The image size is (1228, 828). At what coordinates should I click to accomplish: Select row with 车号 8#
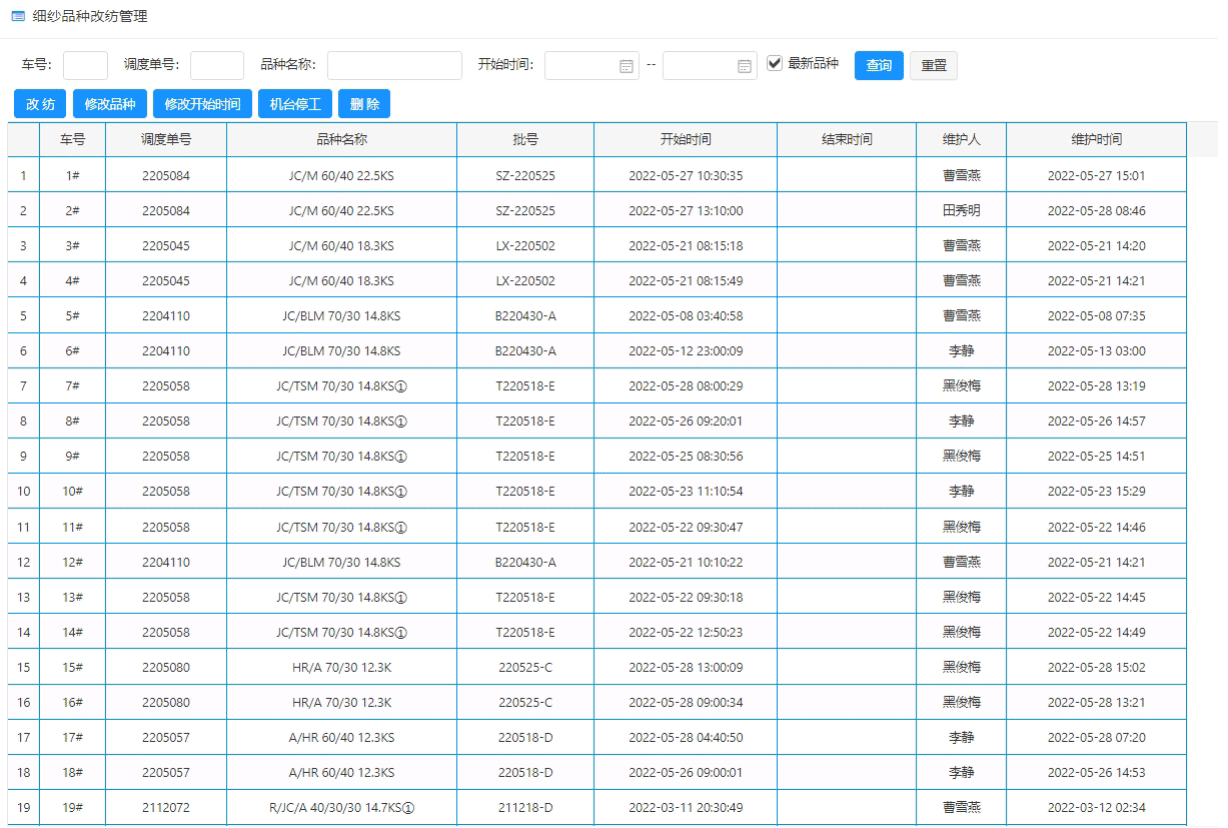[x=598, y=421]
